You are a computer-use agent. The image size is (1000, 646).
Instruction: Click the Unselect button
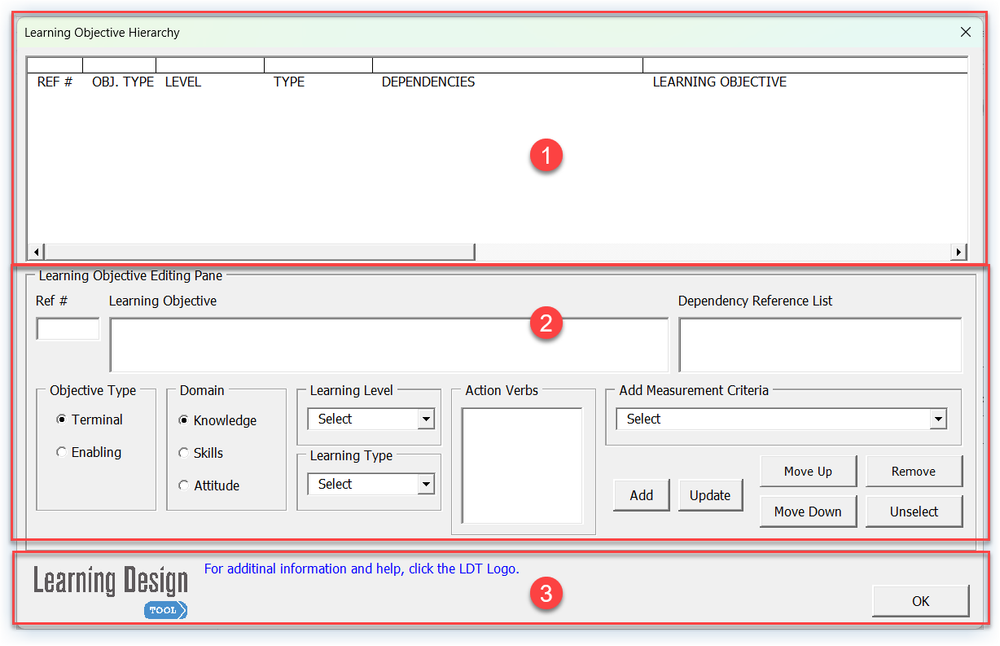point(913,511)
